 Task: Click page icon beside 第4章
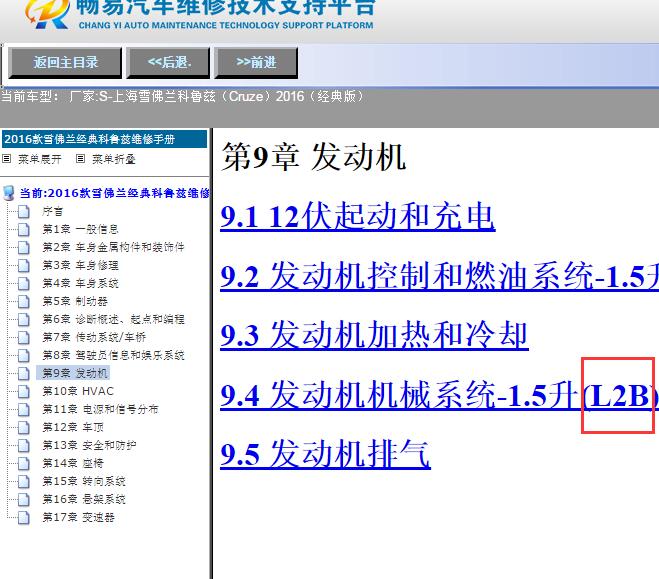(24, 283)
